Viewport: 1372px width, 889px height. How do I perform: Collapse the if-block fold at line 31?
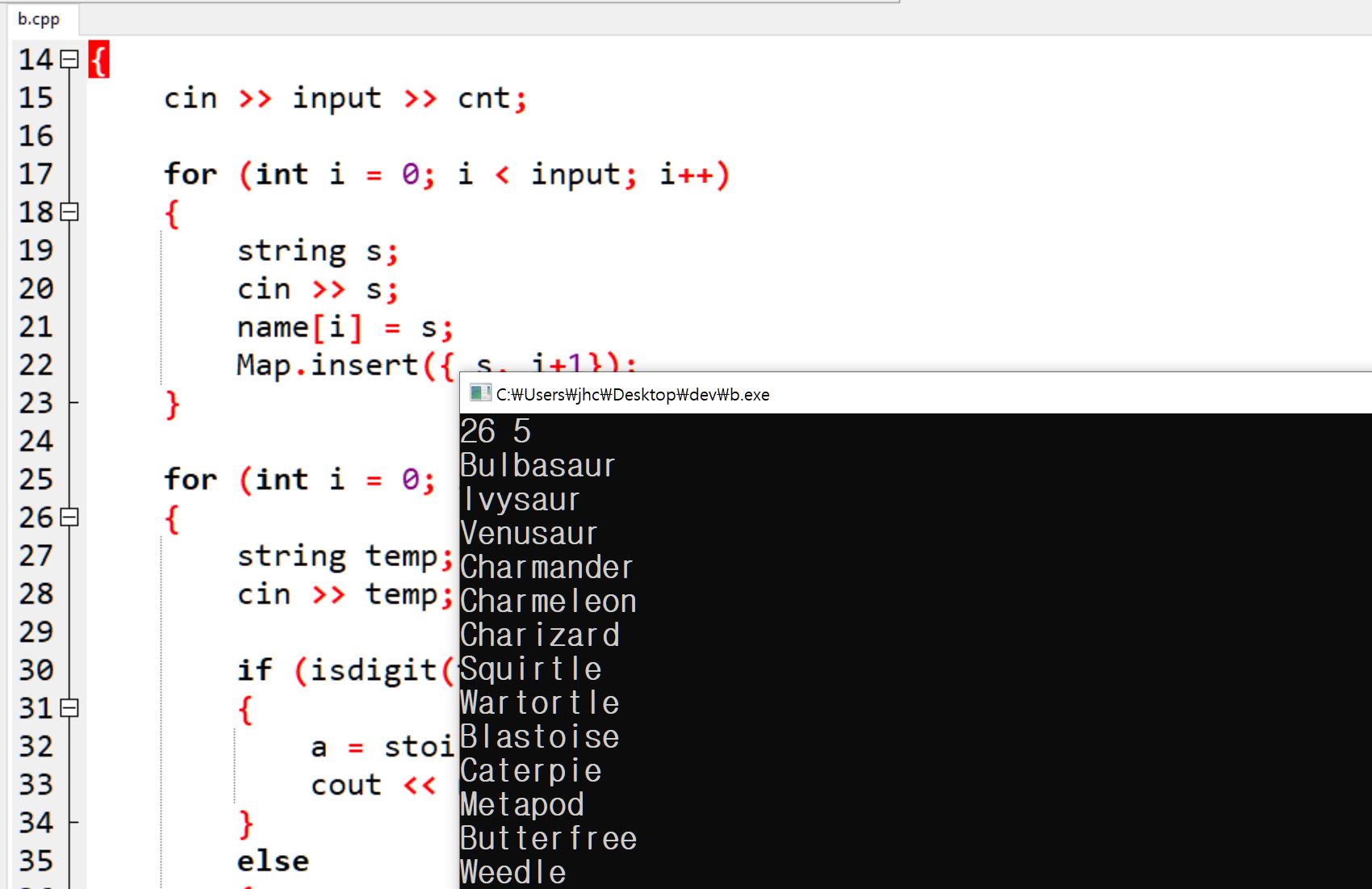coord(69,708)
